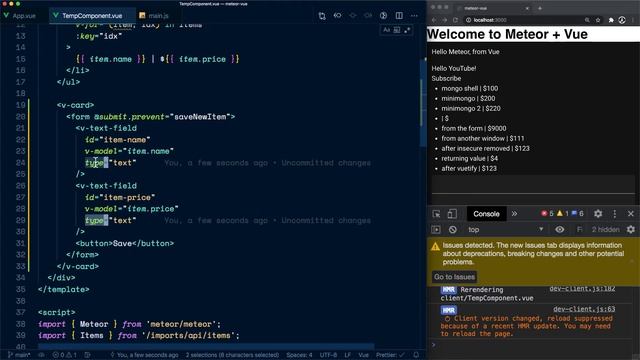Click the circular run icon beside split editor
Viewport: 640px width, 360px height.
point(383,16)
